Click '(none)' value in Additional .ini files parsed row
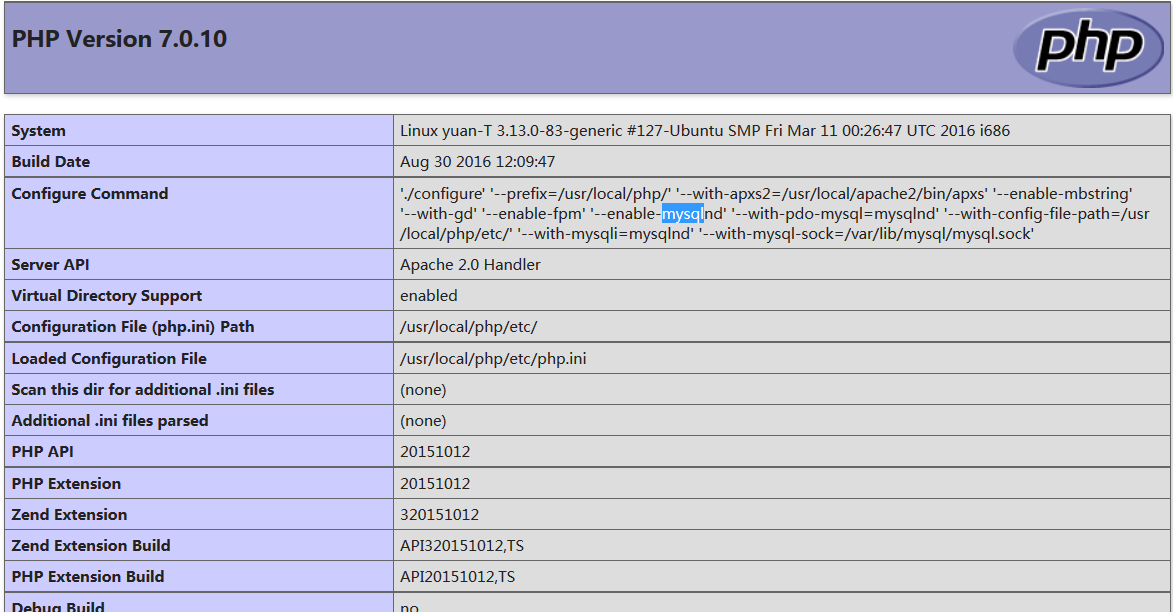This screenshot has width=1173, height=612. (423, 420)
